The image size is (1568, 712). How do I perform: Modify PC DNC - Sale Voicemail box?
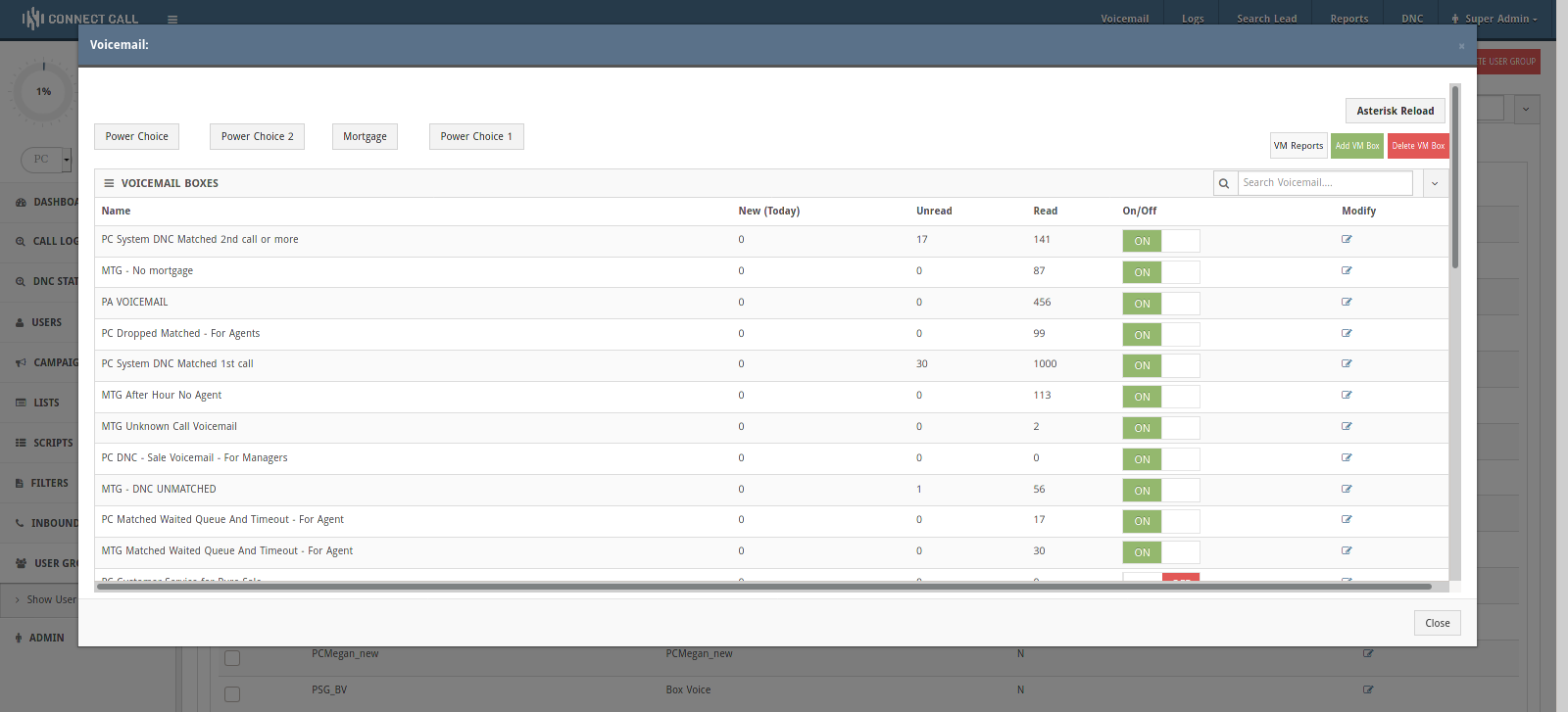coord(1347,457)
